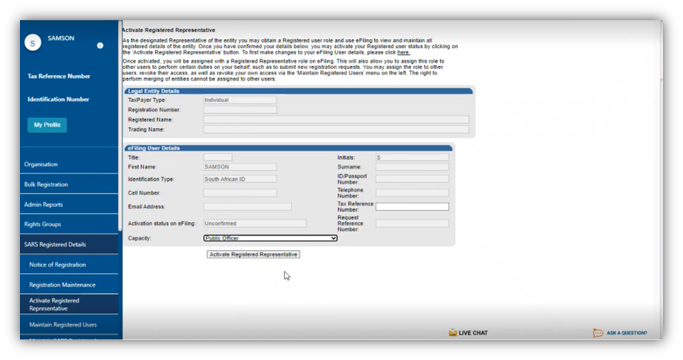Expand the Capacity dropdown showing Public Officer
The width and height of the screenshot is (683, 360).
[x=270, y=238]
